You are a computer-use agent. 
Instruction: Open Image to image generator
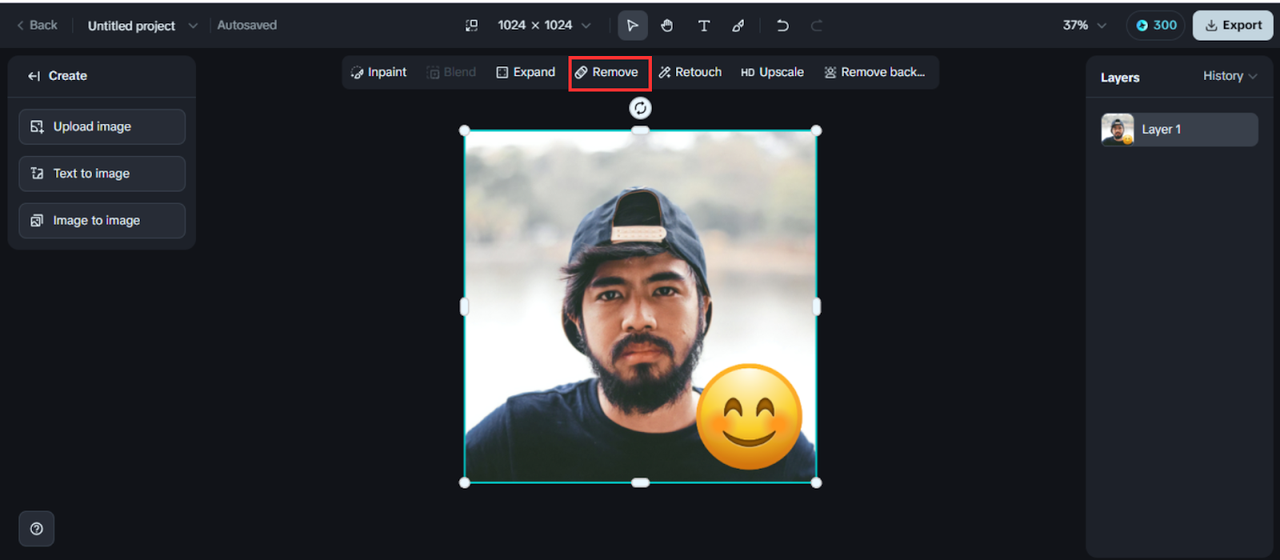[x=102, y=220]
